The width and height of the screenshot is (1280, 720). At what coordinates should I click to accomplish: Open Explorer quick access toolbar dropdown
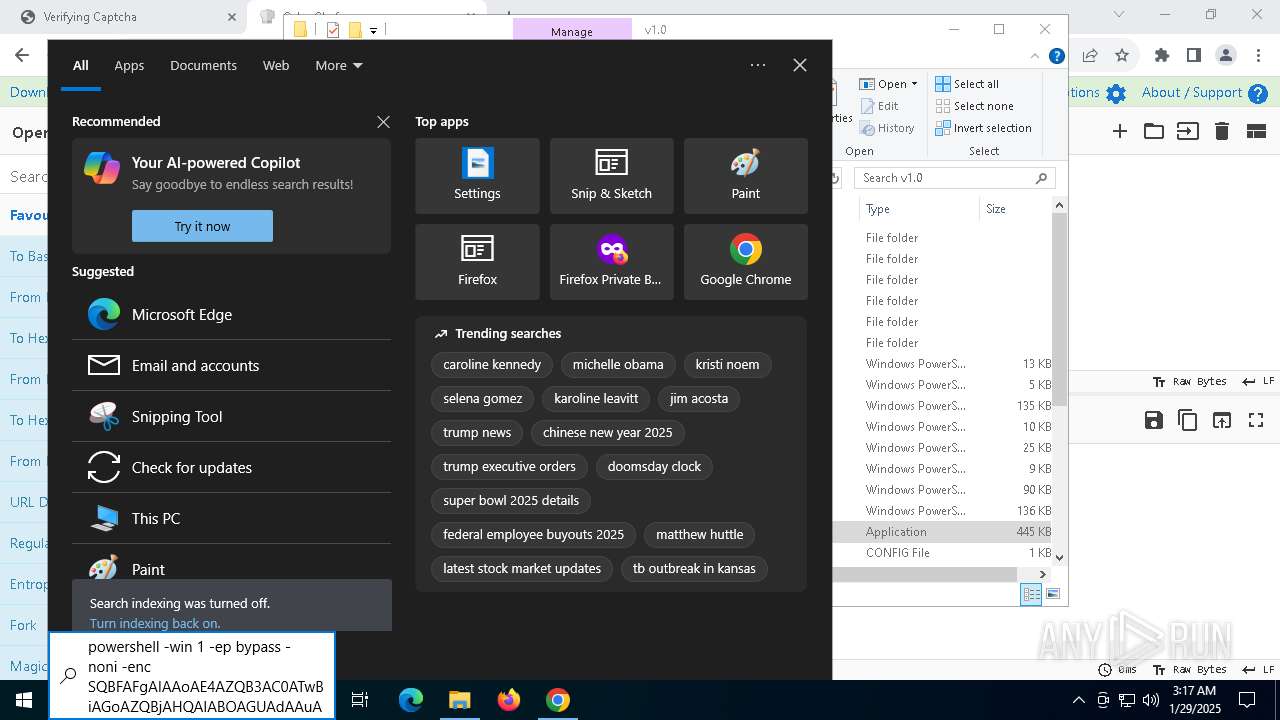click(x=373, y=31)
